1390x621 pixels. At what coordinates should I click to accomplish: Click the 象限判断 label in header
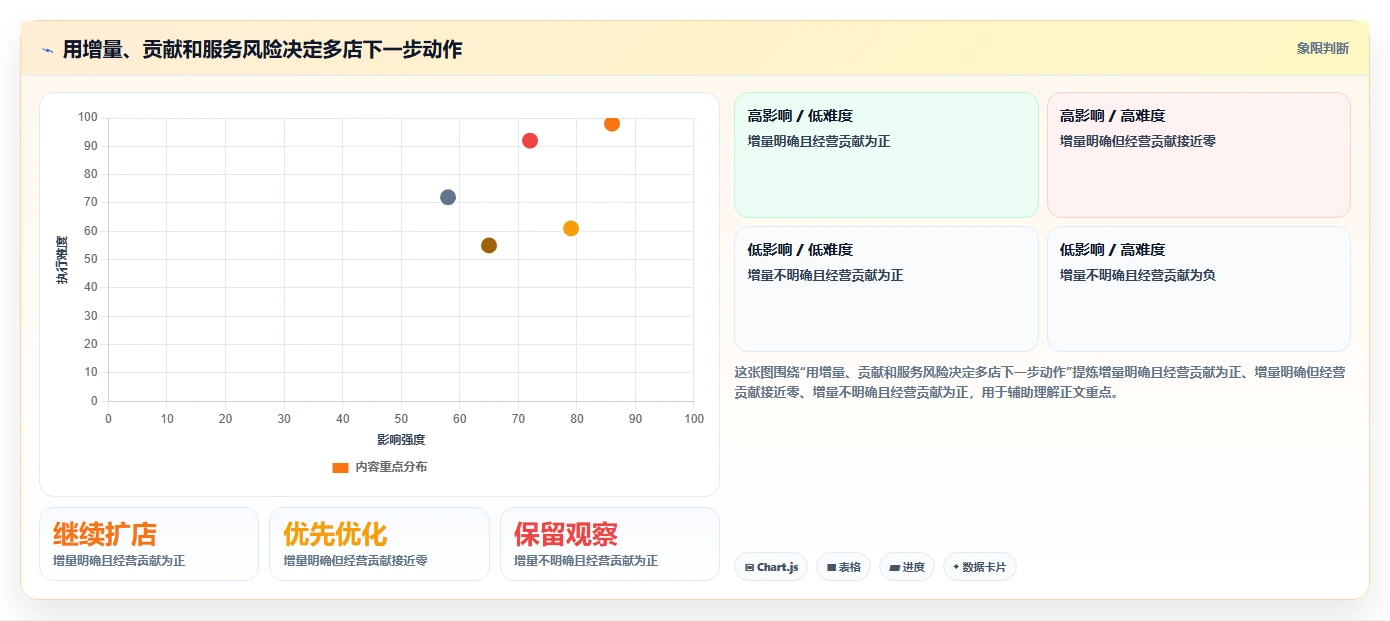pos(1323,48)
